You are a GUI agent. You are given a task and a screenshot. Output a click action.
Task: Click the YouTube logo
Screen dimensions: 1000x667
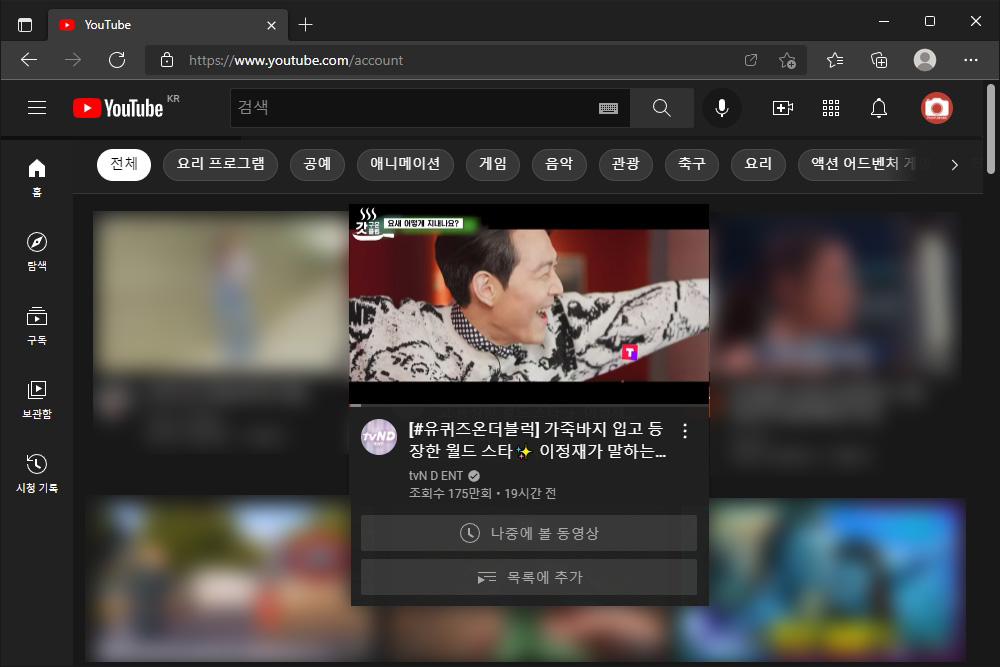click(x=119, y=108)
